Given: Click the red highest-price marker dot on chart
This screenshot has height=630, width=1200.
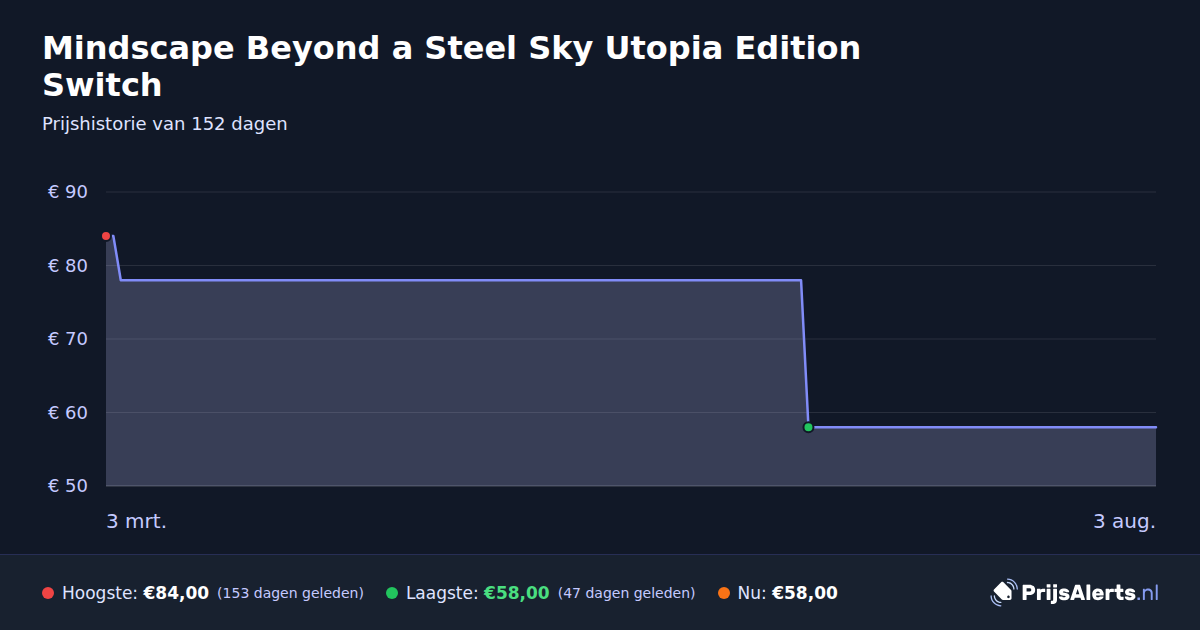Looking at the screenshot, I should coord(106,236).
